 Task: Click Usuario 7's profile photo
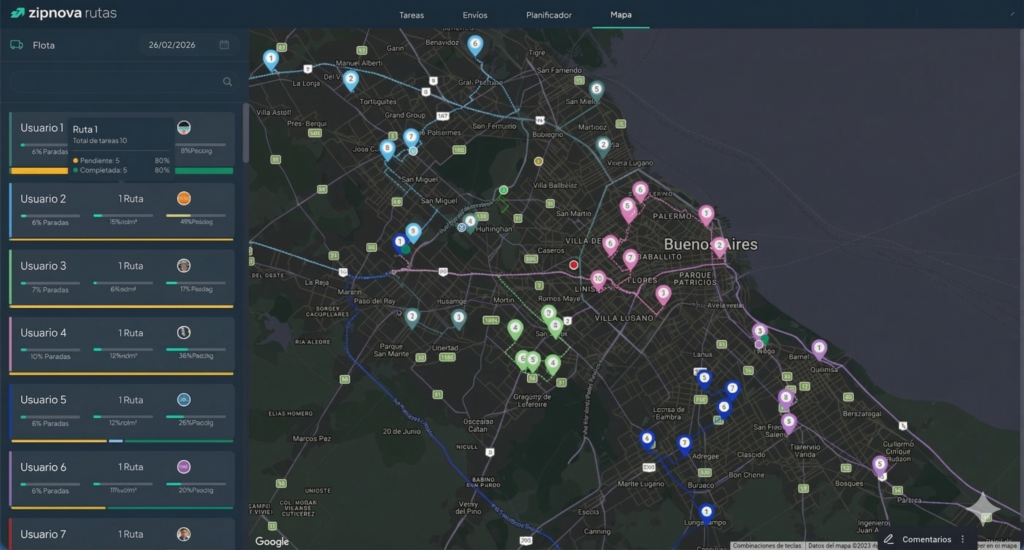[x=184, y=534]
